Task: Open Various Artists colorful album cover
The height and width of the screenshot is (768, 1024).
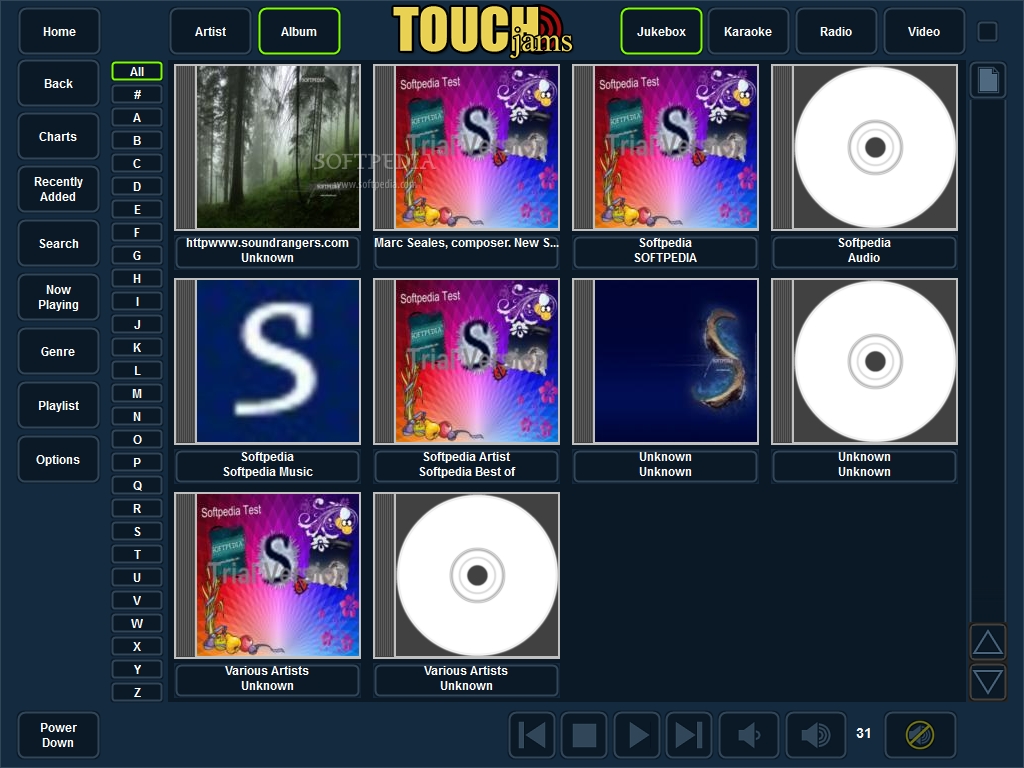Action: pyautogui.click(x=268, y=575)
